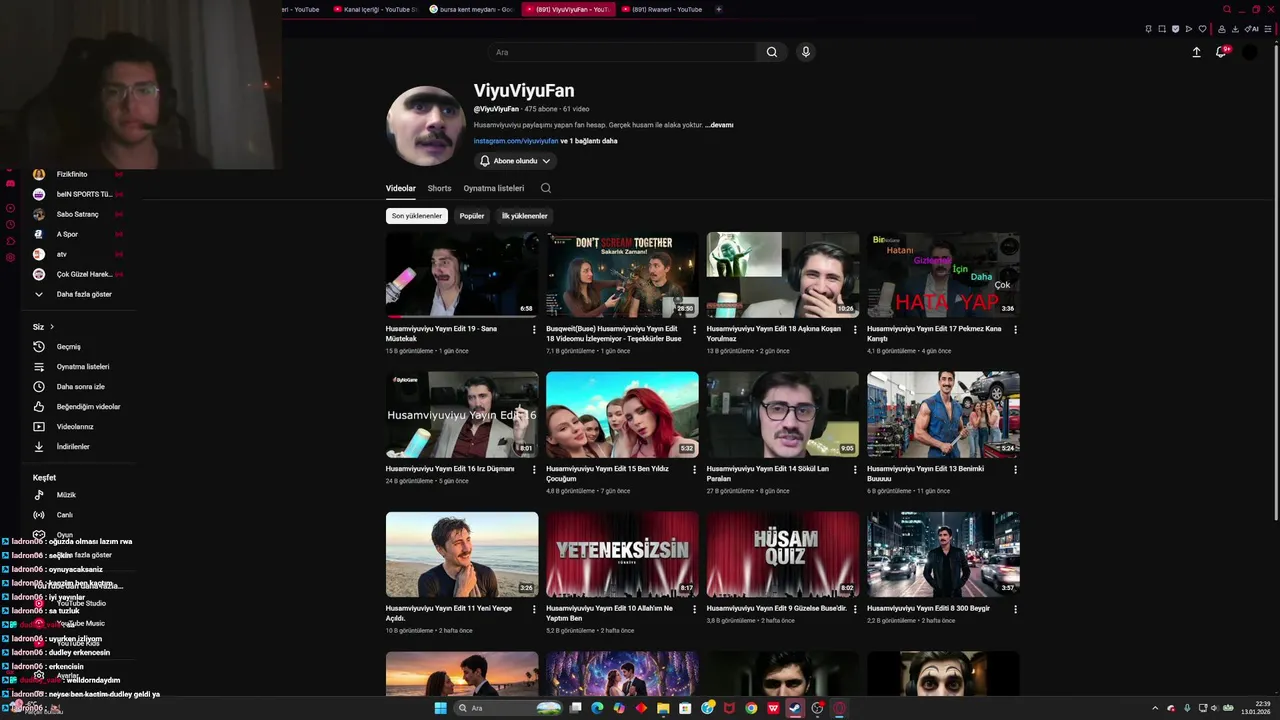Open İndirilenler downloads in sidebar

(73, 447)
